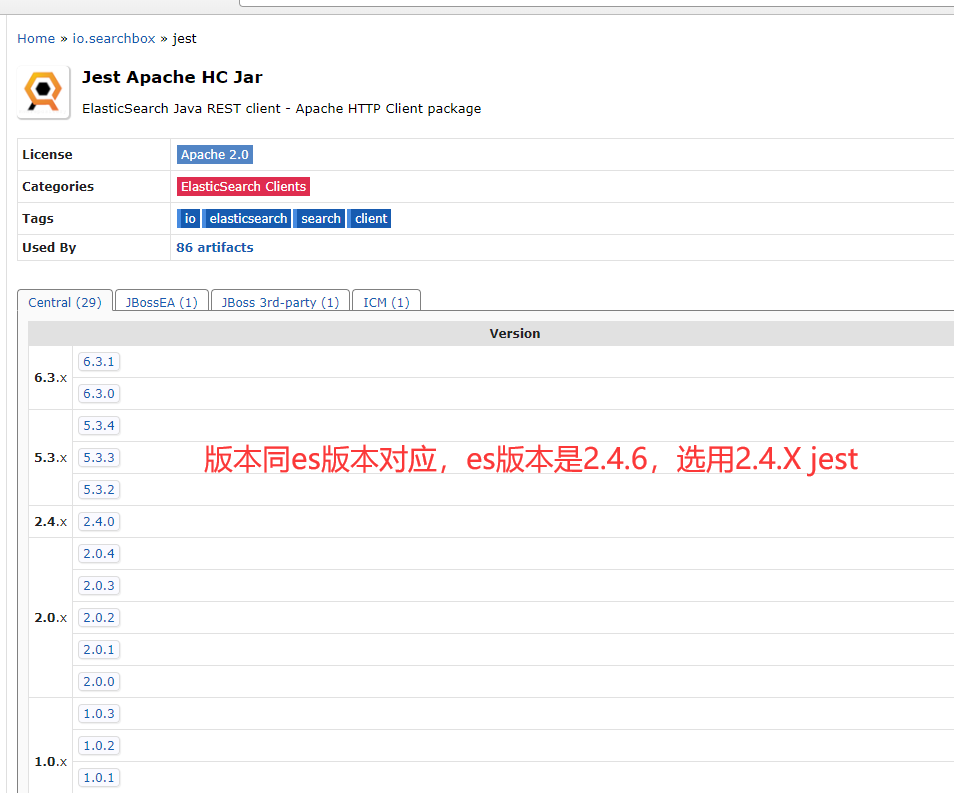This screenshot has height=793, width=954.
Task: Open the io.searchbox breadcrumb link
Action: tap(114, 38)
